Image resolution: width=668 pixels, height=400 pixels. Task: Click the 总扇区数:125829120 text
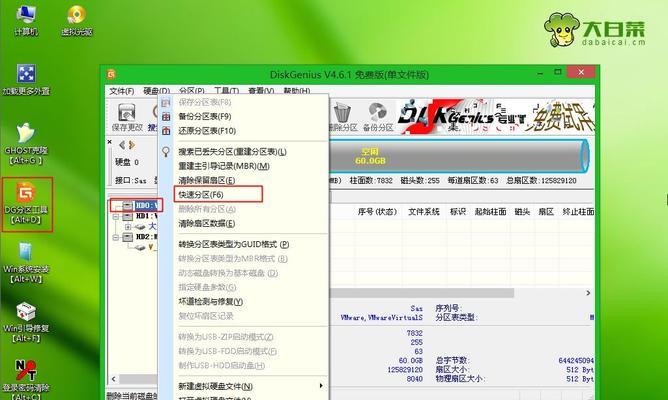tap(541, 181)
